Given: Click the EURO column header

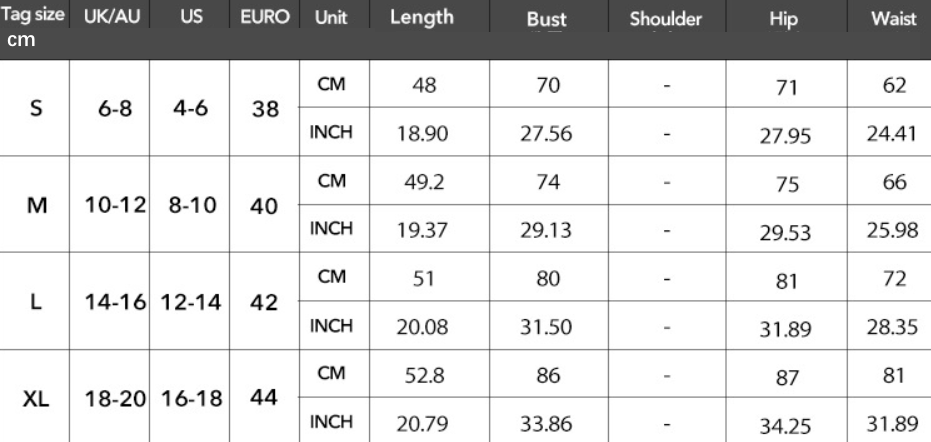Looking at the screenshot, I should (x=265, y=19).
